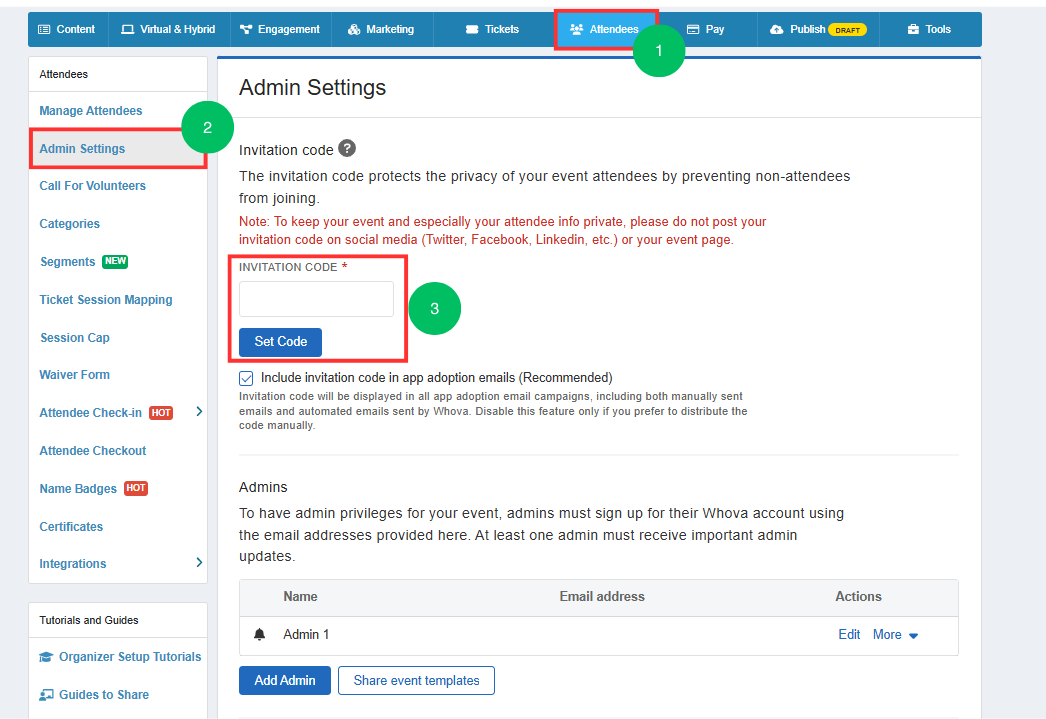Click Share event templates button

(416, 681)
